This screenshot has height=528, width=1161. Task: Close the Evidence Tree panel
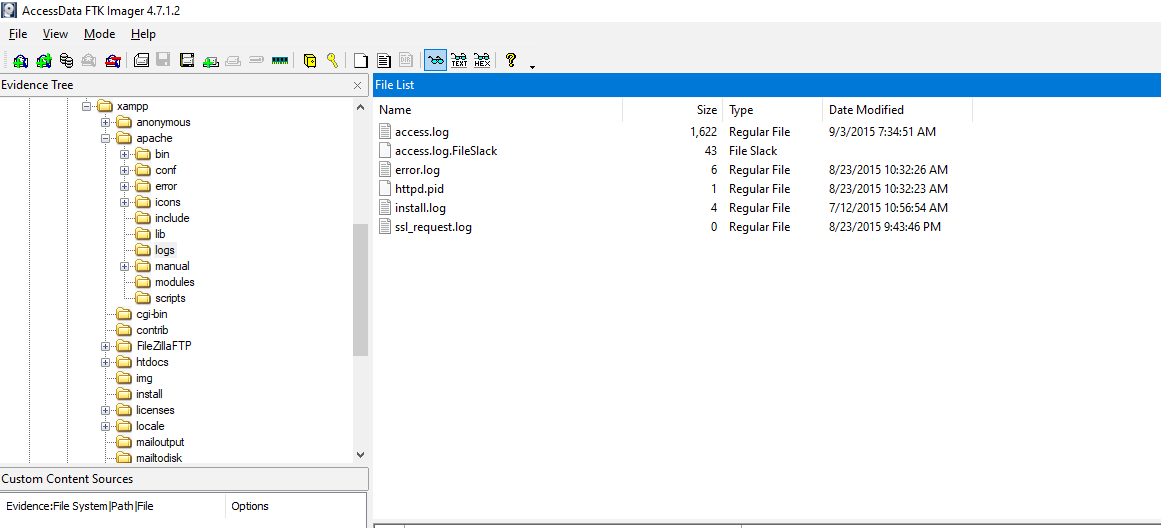(358, 86)
